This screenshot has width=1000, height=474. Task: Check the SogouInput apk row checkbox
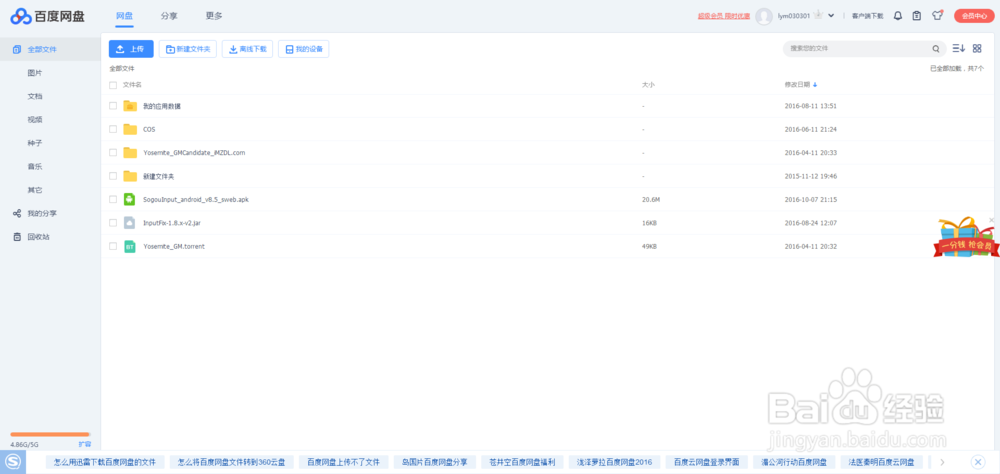pyautogui.click(x=113, y=200)
